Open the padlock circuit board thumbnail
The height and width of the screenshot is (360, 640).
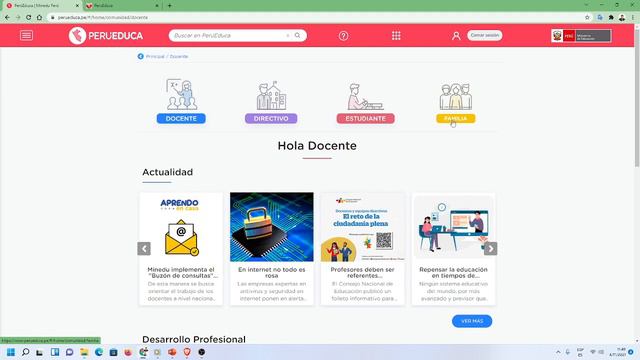(x=272, y=227)
